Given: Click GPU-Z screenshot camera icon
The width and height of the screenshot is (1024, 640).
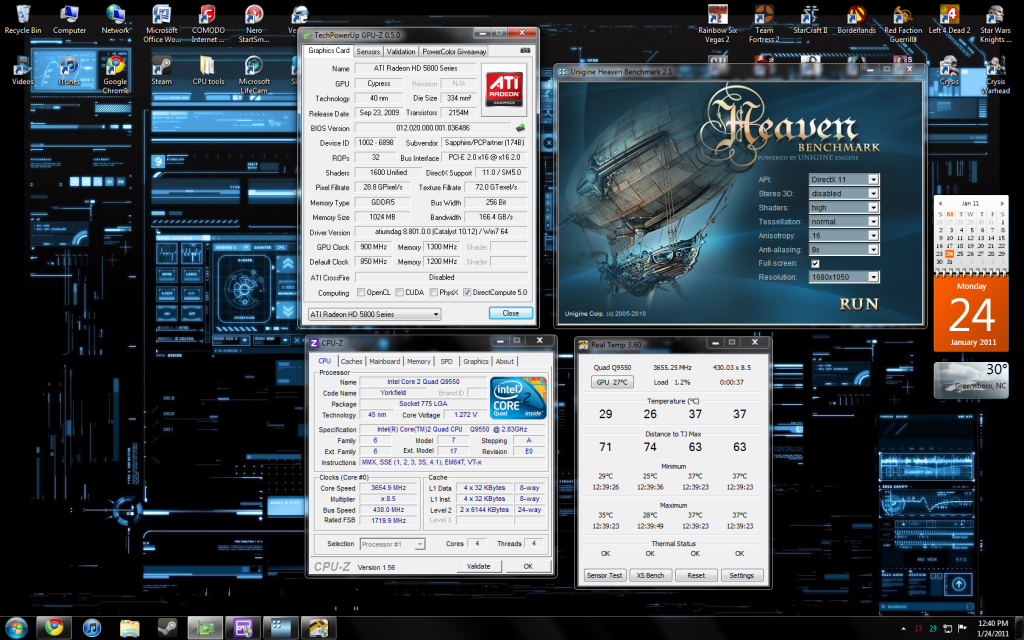Looking at the screenshot, I should pos(525,50).
